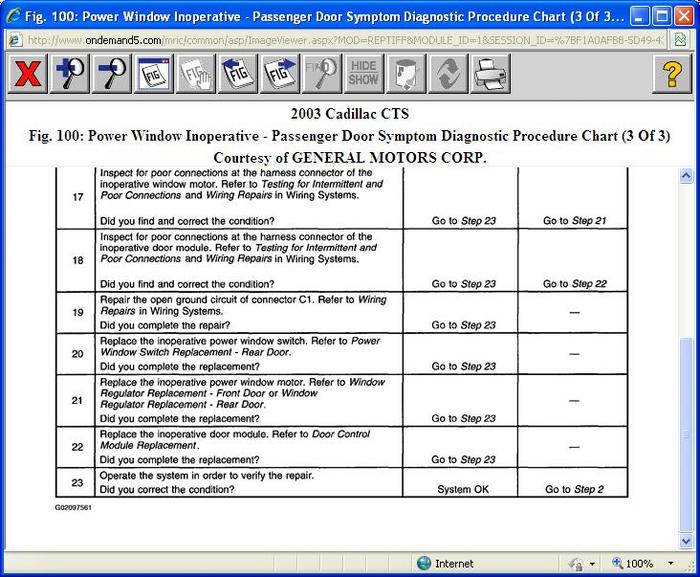
Task: Click step number 21 cell
Action: [77, 401]
